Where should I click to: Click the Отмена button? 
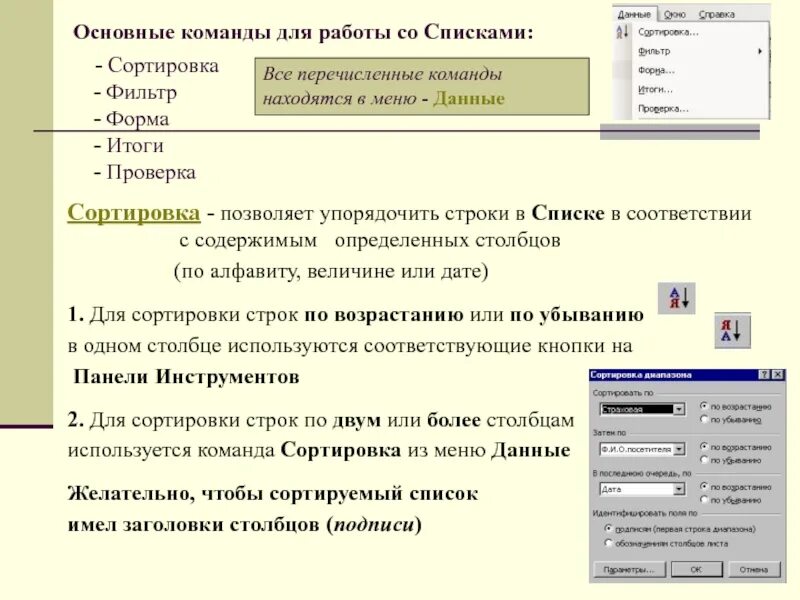tap(754, 569)
